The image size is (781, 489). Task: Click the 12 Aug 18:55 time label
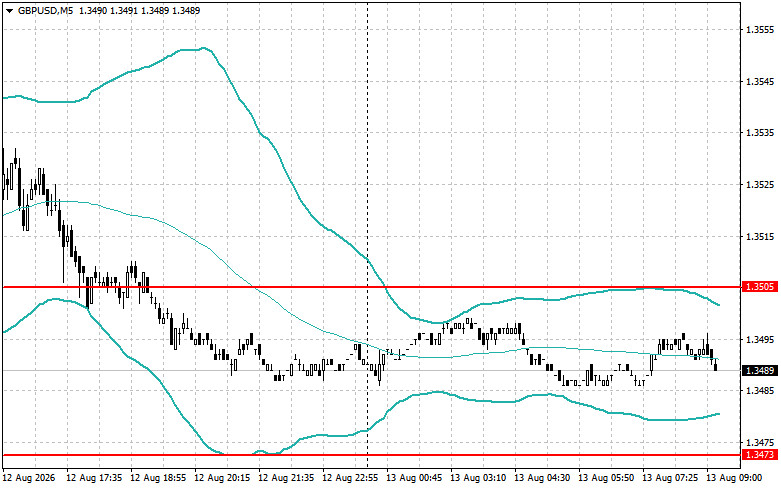[x=158, y=478]
